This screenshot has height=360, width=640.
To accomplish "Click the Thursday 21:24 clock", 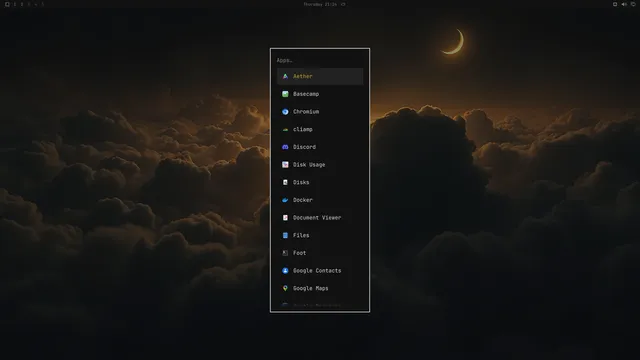I will (320, 4).
